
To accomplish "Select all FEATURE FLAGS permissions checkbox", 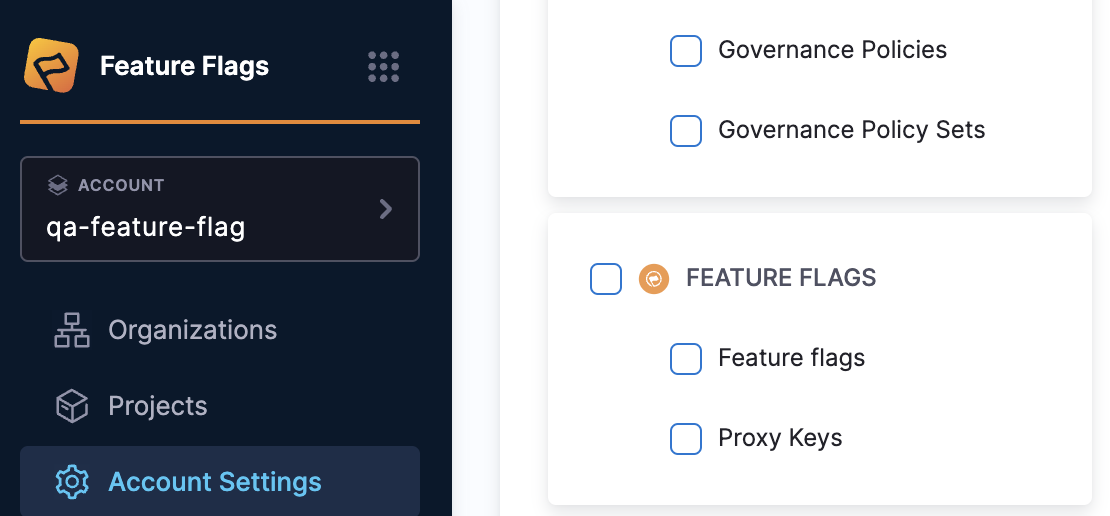I will (606, 279).
